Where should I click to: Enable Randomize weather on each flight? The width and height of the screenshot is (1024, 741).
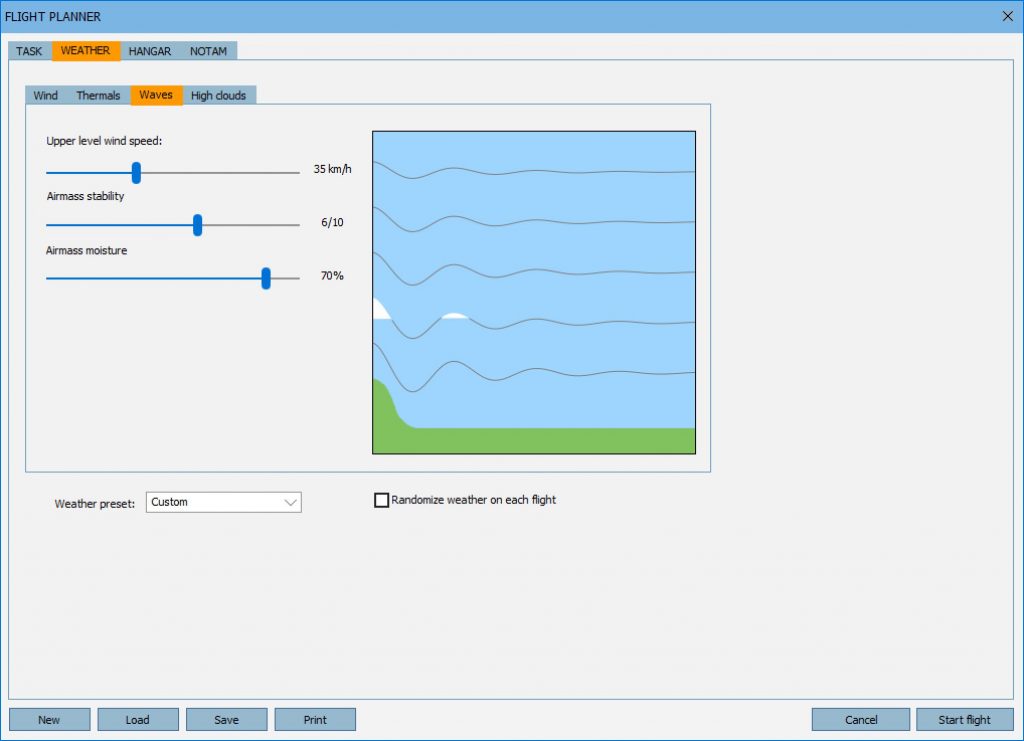(381, 500)
